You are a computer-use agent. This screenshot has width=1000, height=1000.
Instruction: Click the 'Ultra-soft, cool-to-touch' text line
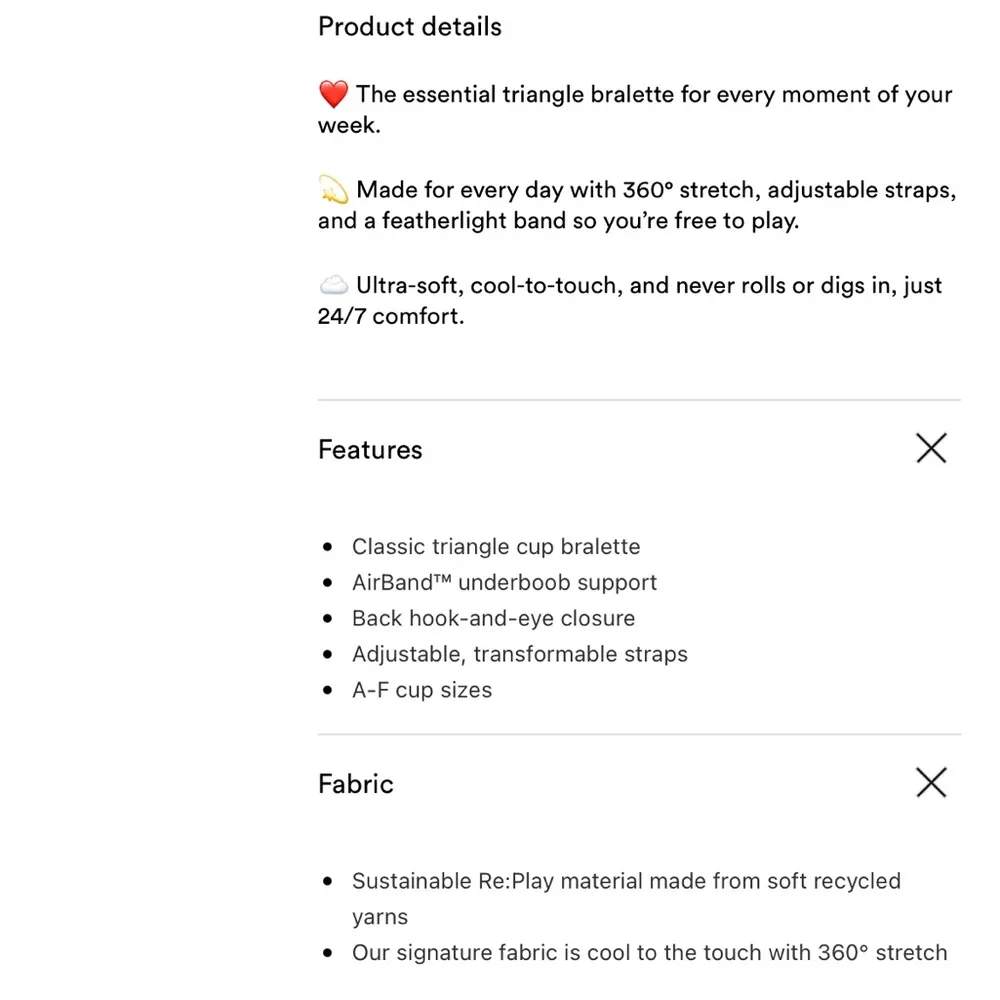tap(649, 286)
